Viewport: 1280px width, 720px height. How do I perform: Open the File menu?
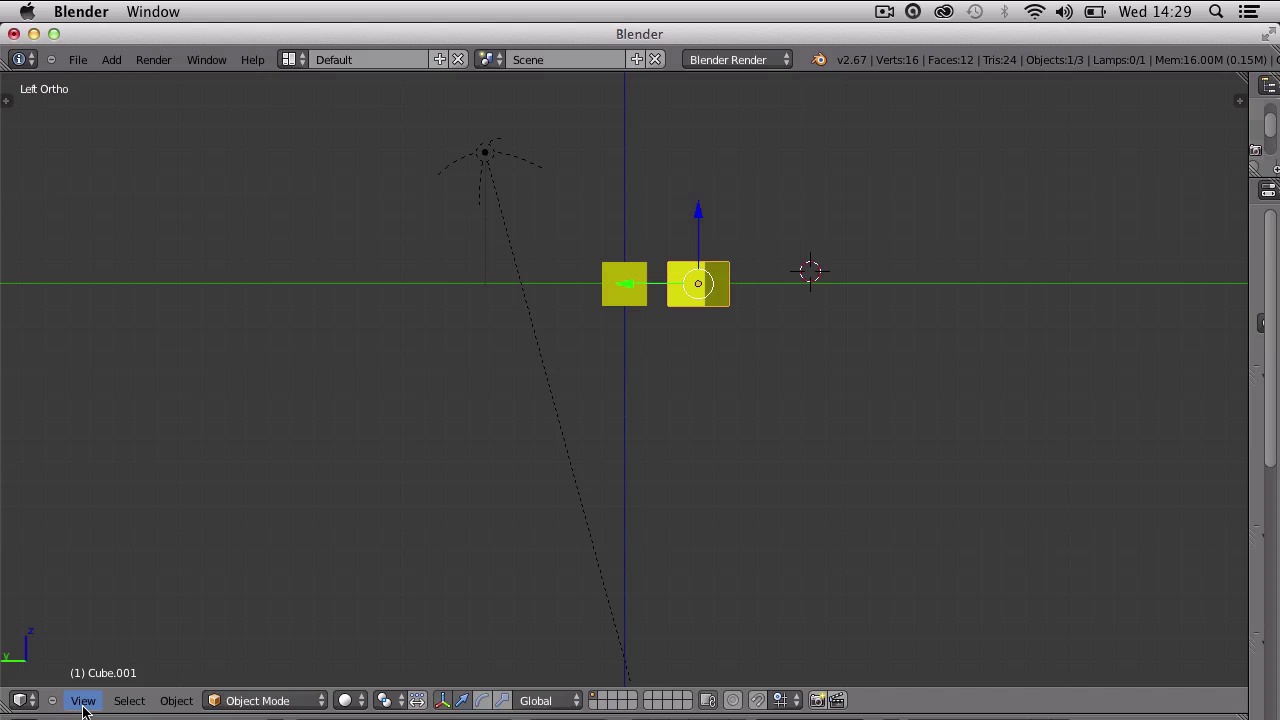(x=78, y=60)
